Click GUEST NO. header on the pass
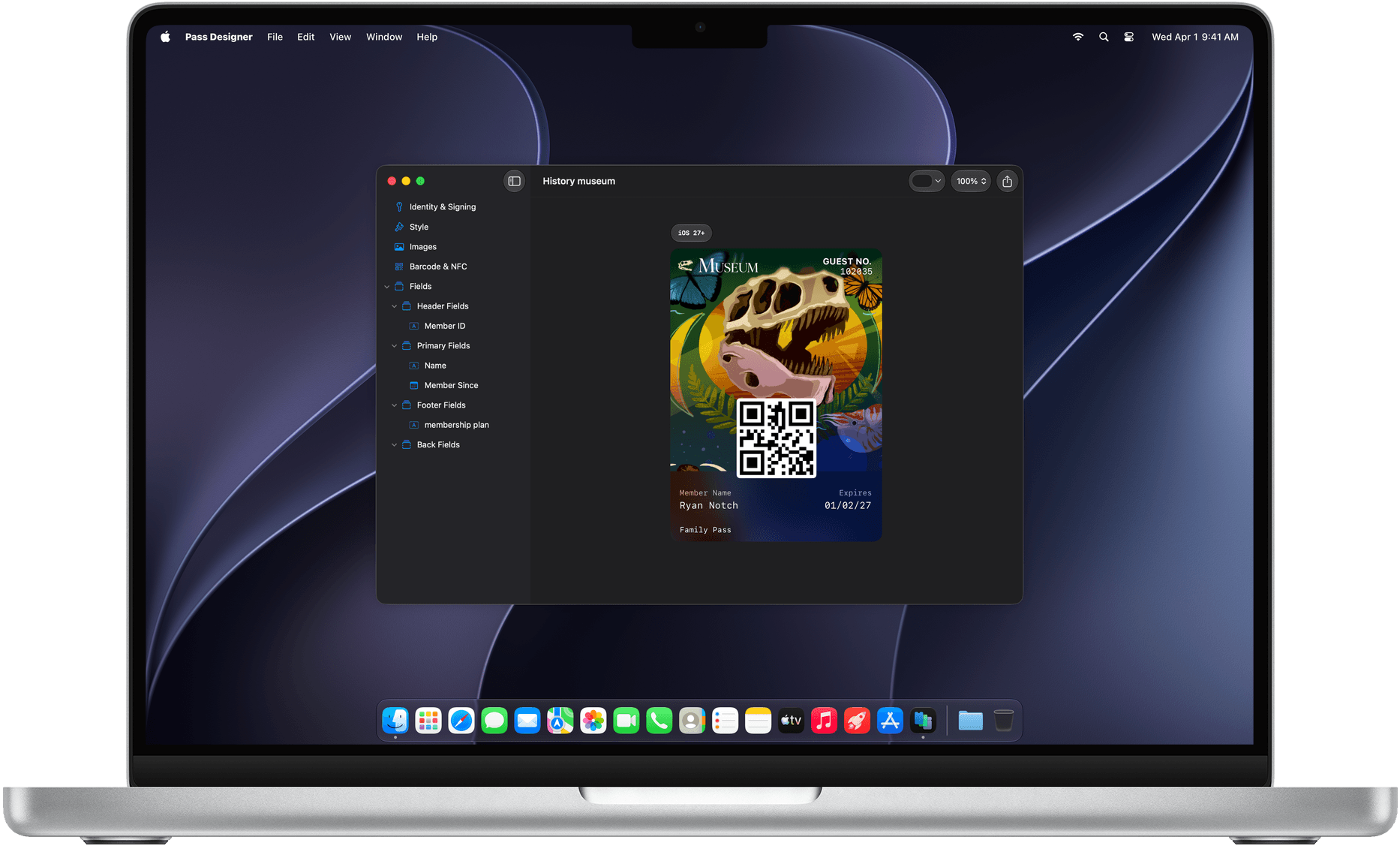Image resolution: width=1400 pixels, height=846 pixels. point(847,261)
